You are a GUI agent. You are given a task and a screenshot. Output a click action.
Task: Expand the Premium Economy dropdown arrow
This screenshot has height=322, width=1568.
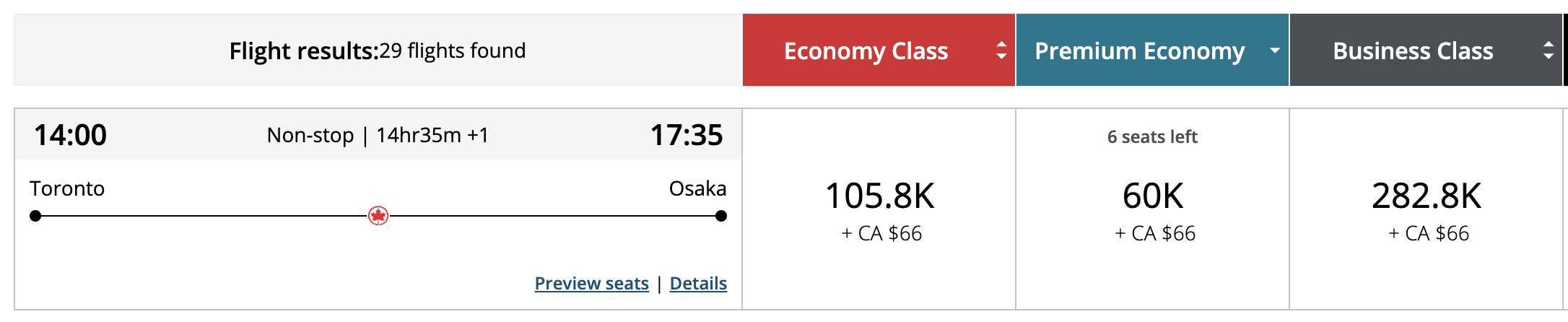pos(1275,51)
